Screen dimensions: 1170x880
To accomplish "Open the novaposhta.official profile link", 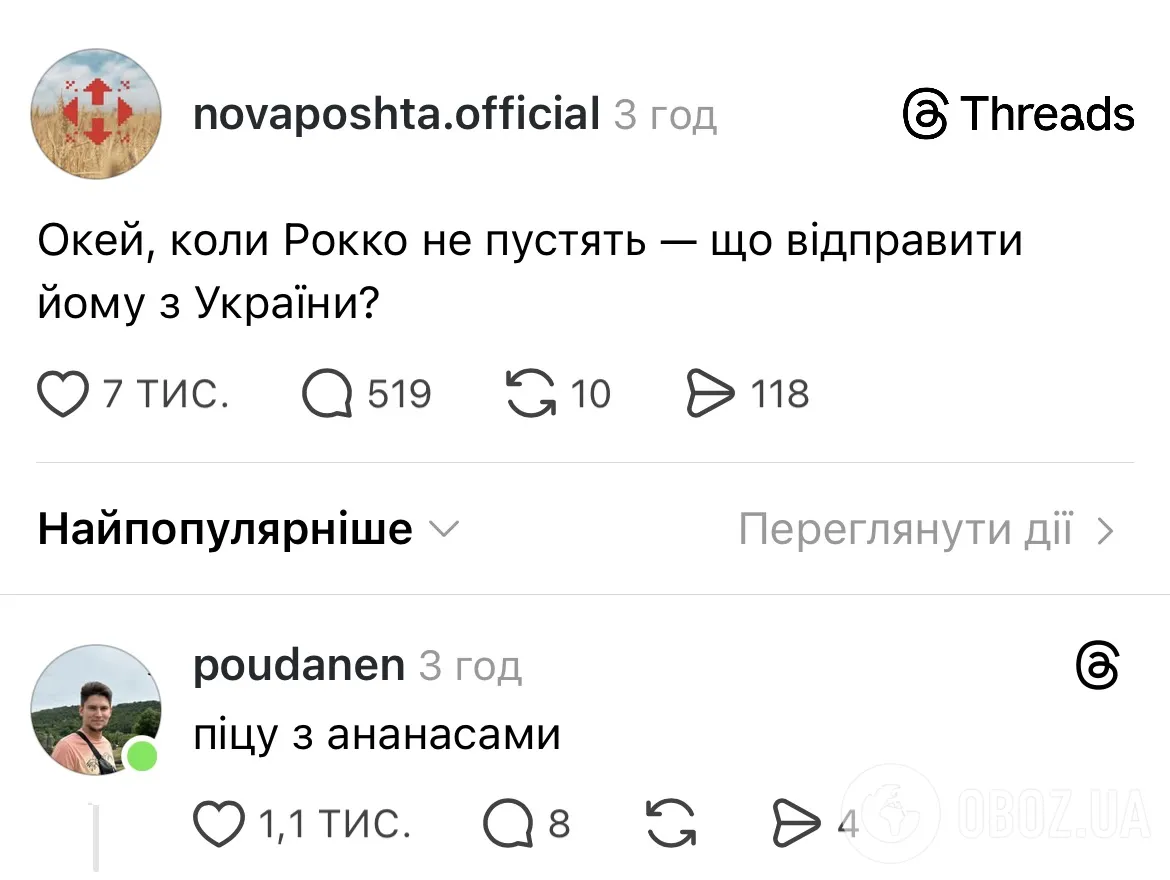I will click(x=394, y=113).
